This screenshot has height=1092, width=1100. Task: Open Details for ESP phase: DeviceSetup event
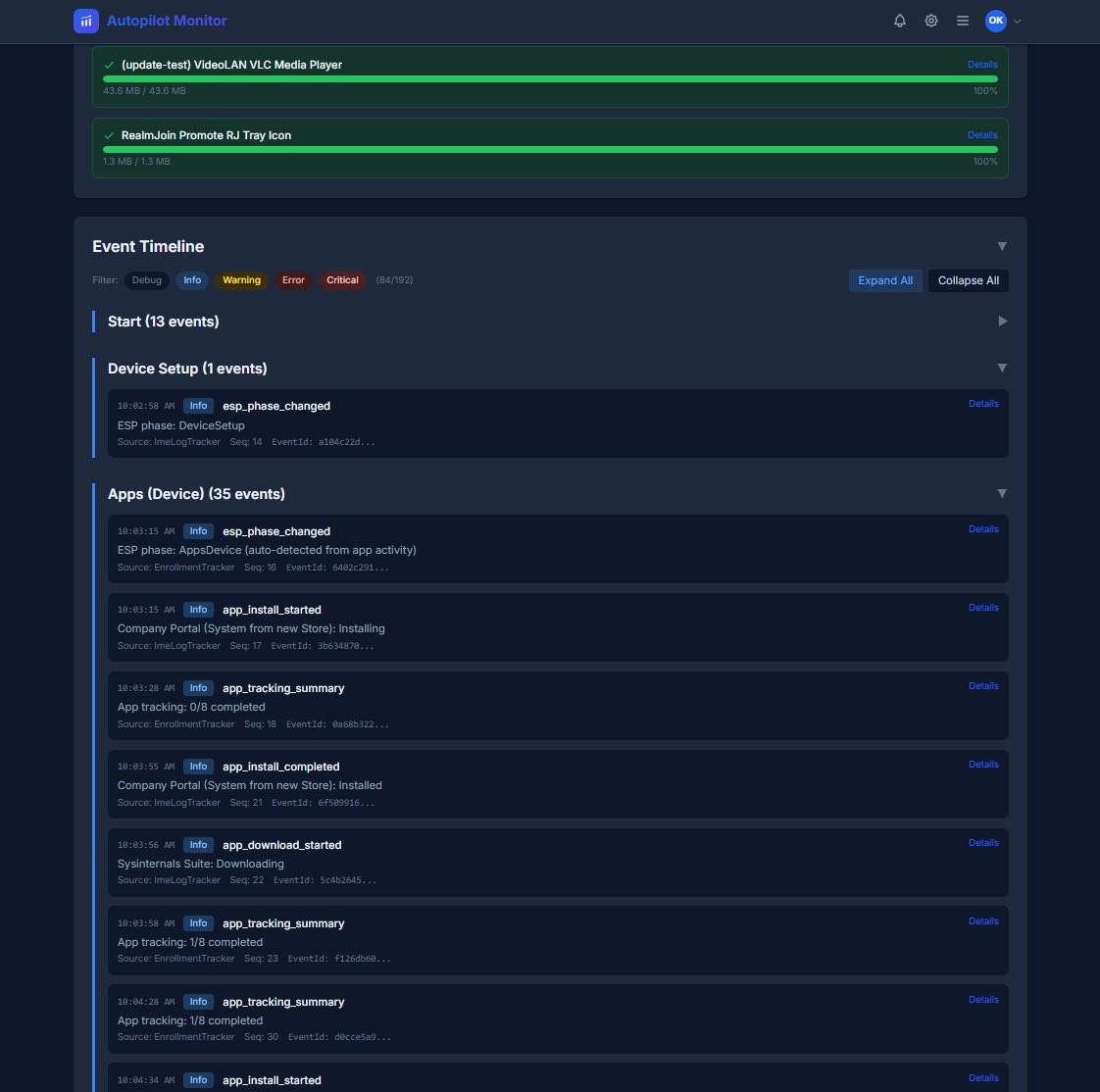click(983, 404)
